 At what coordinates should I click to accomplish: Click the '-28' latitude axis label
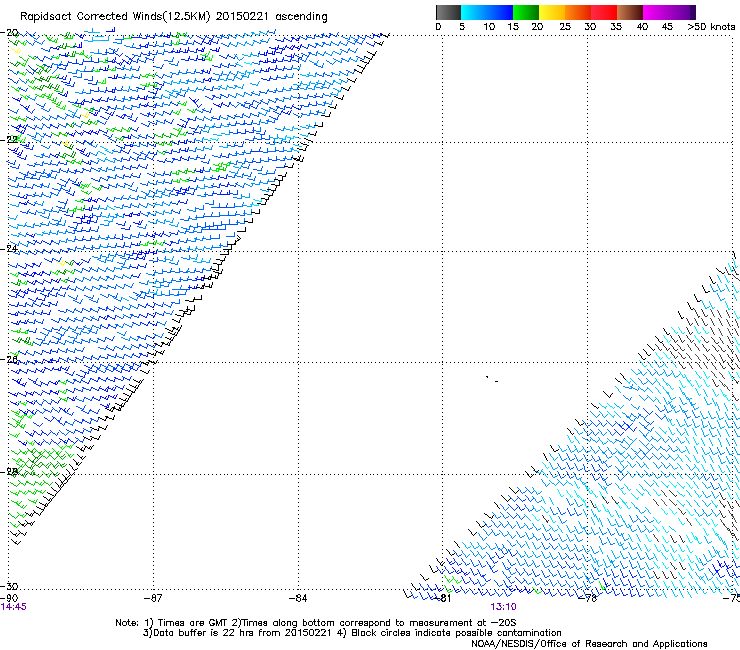(x=9, y=471)
